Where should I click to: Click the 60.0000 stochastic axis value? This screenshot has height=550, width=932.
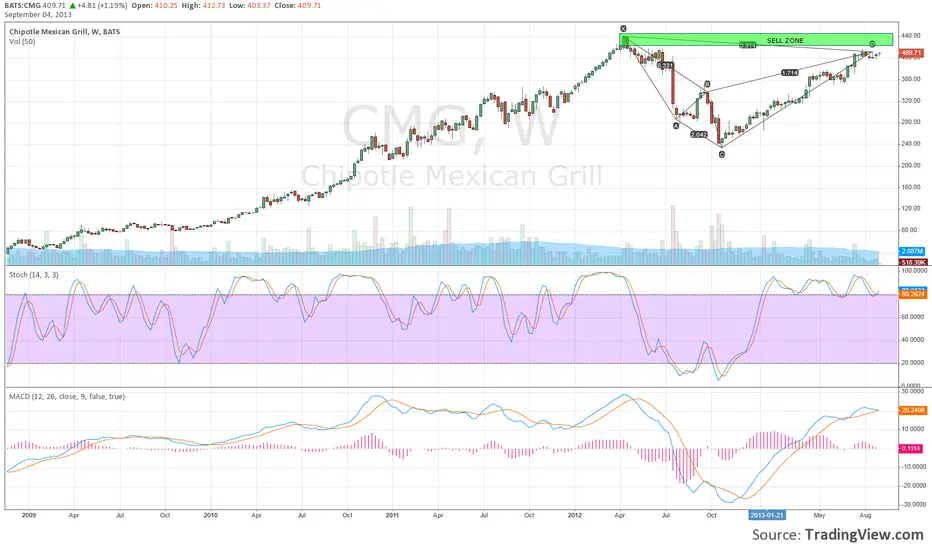click(913, 317)
